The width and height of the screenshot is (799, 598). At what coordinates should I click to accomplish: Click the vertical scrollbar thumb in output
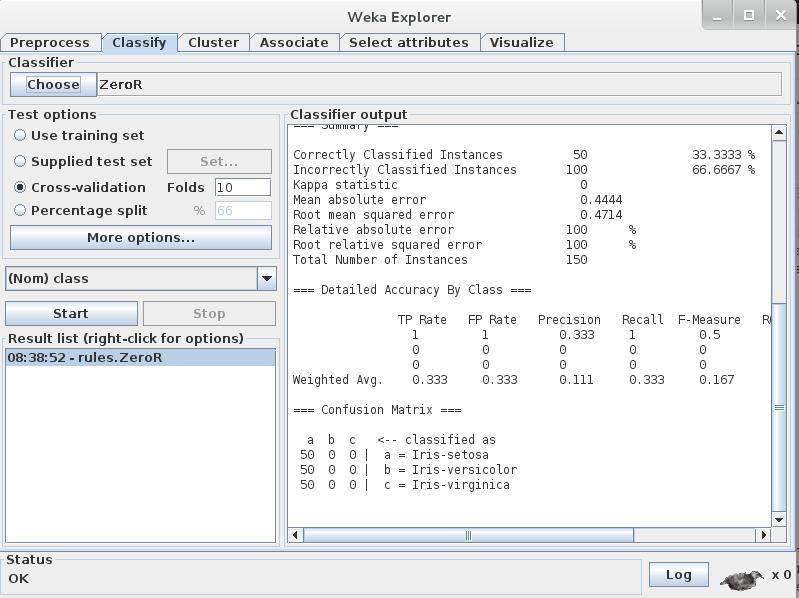pyautogui.click(x=779, y=407)
